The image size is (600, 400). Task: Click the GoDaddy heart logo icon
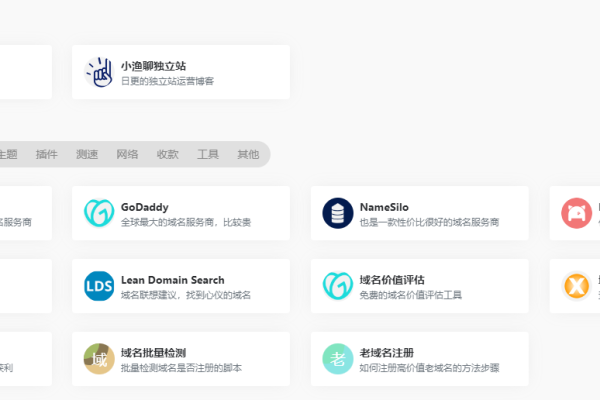[99, 213]
